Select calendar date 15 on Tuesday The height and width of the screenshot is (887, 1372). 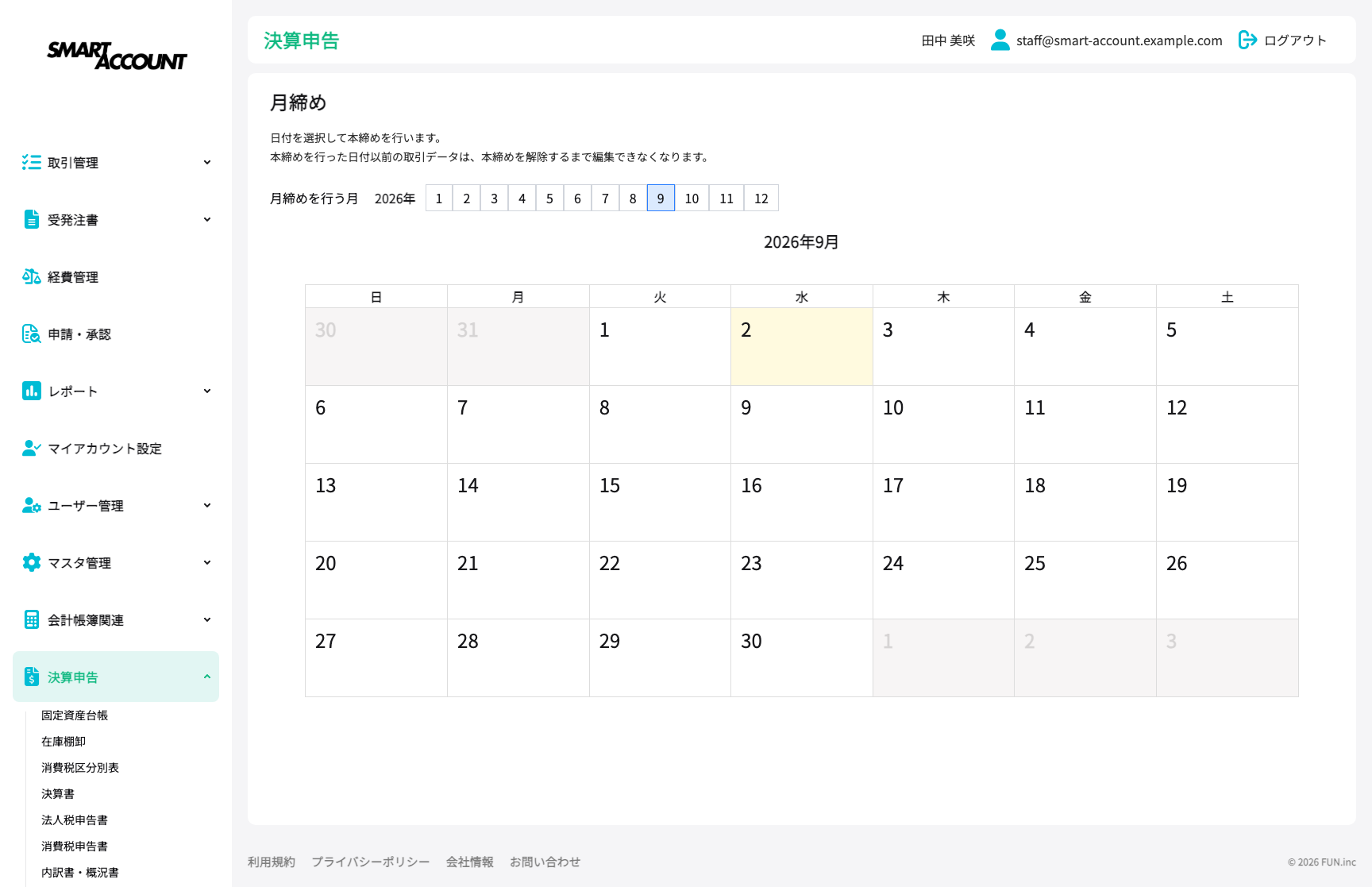pos(660,503)
